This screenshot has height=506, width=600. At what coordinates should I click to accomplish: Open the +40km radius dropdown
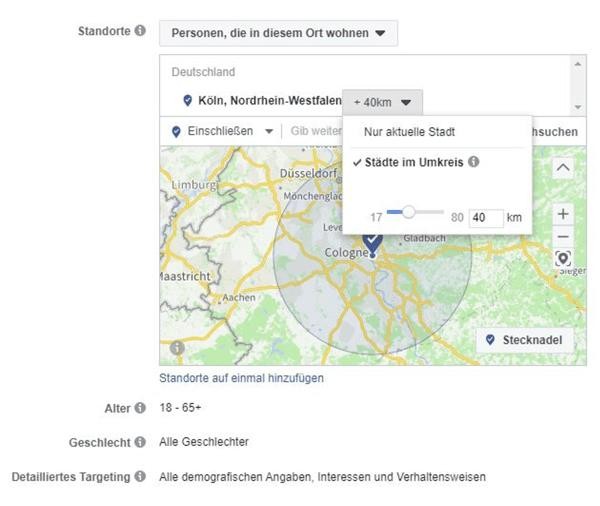coord(382,103)
